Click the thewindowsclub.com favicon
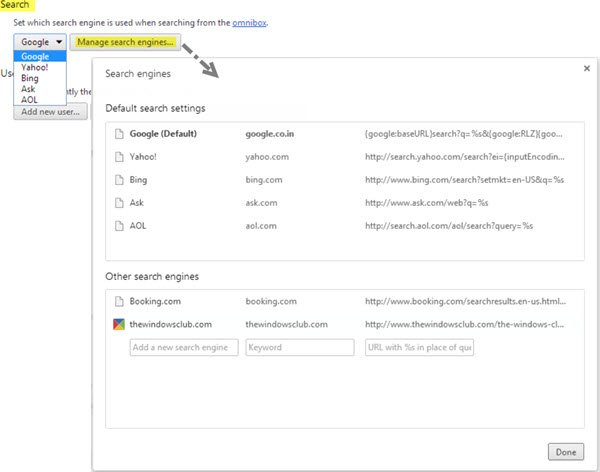Image resolution: width=600 pixels, height=472 pixels. tap(120, 324)
